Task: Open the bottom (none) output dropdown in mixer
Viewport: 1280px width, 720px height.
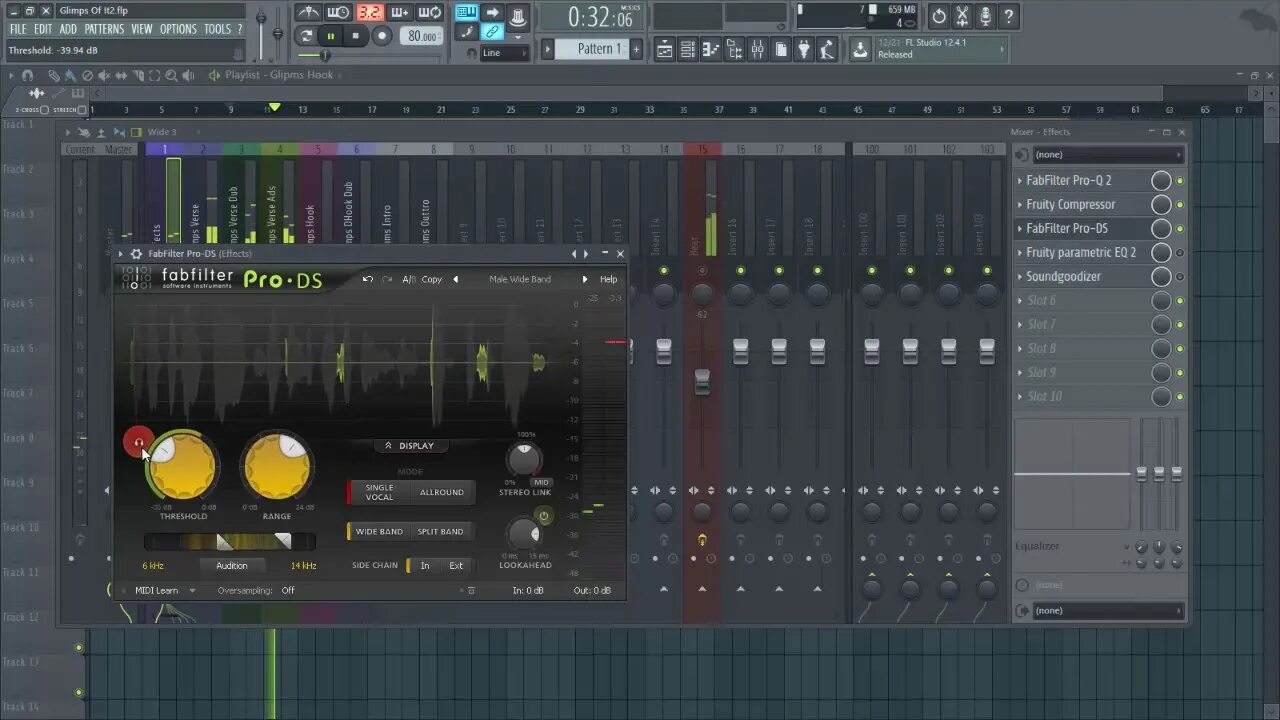Action: pyautogui.click(x=1107, y=611)
